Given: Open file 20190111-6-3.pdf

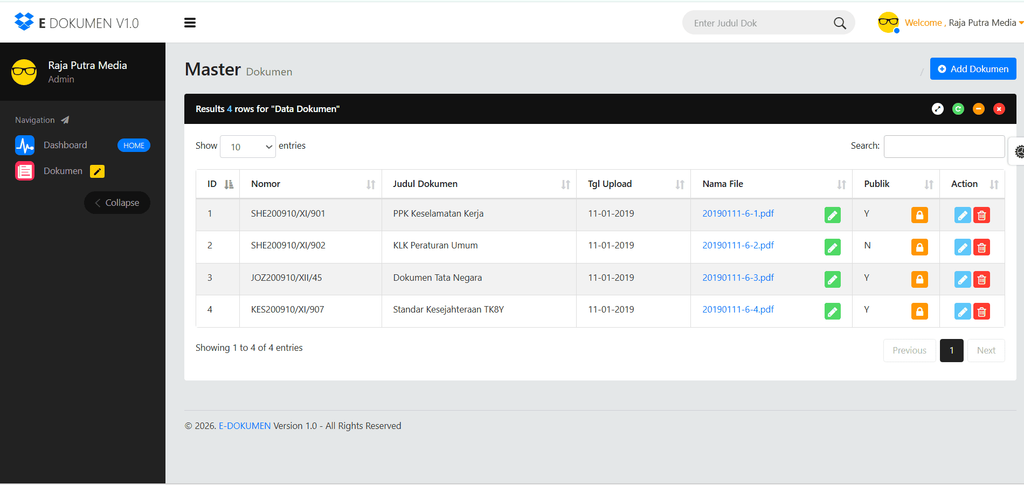Looking at the screenshot, I should coord(738,277).
